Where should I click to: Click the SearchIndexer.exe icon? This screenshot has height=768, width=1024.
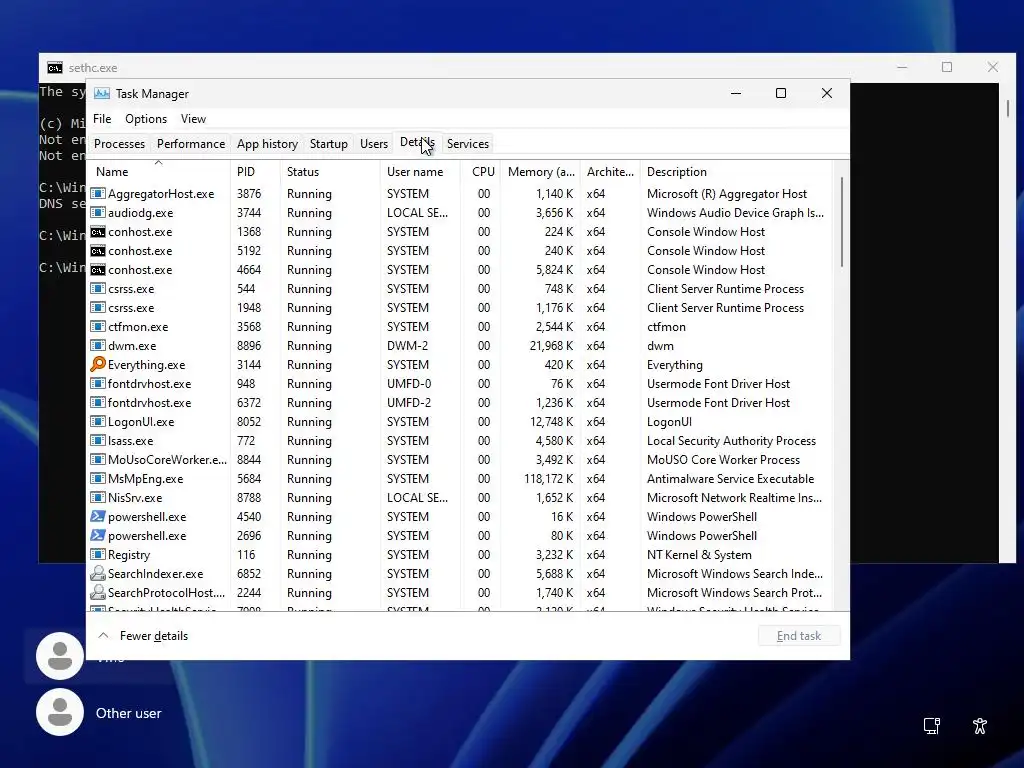pos(98,573)
